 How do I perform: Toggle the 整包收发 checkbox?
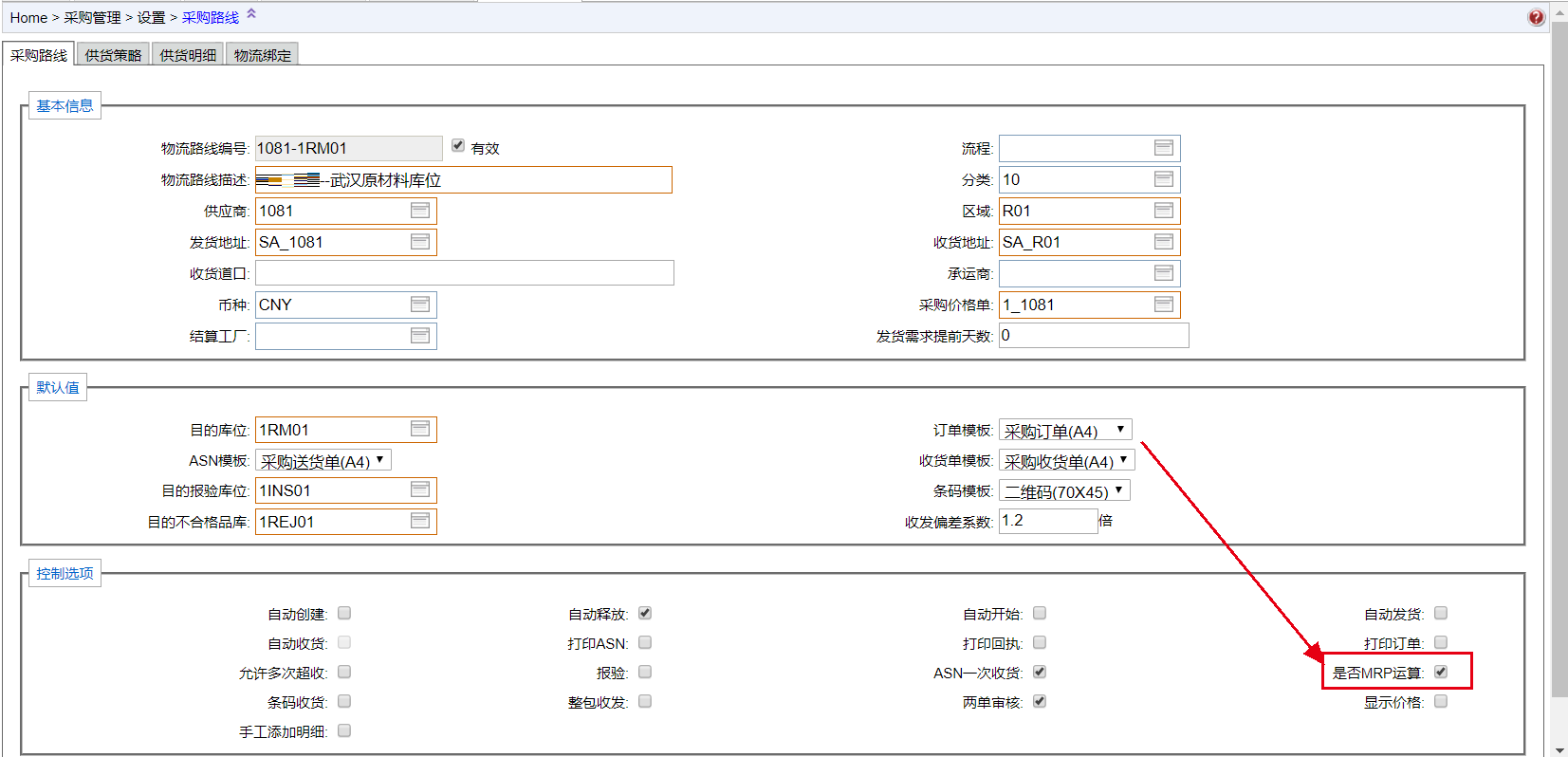[x=645, y=701]
